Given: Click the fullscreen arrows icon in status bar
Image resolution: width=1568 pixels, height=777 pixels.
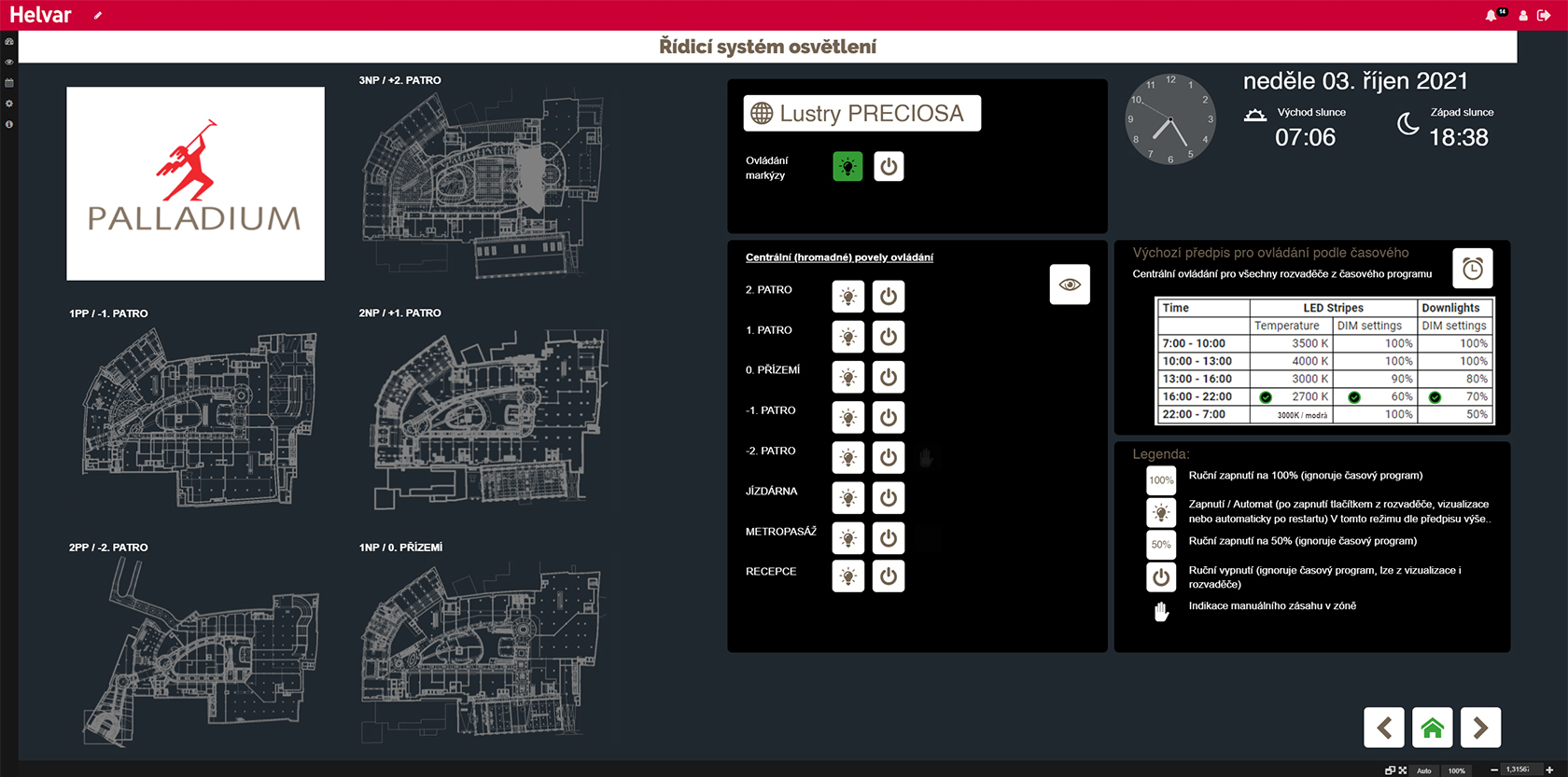Looking at the screenshot, I should (x=1402, y=770).
